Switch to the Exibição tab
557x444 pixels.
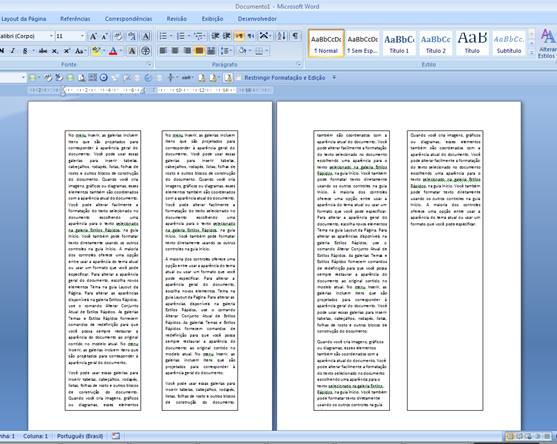click(x=212, y=19)
